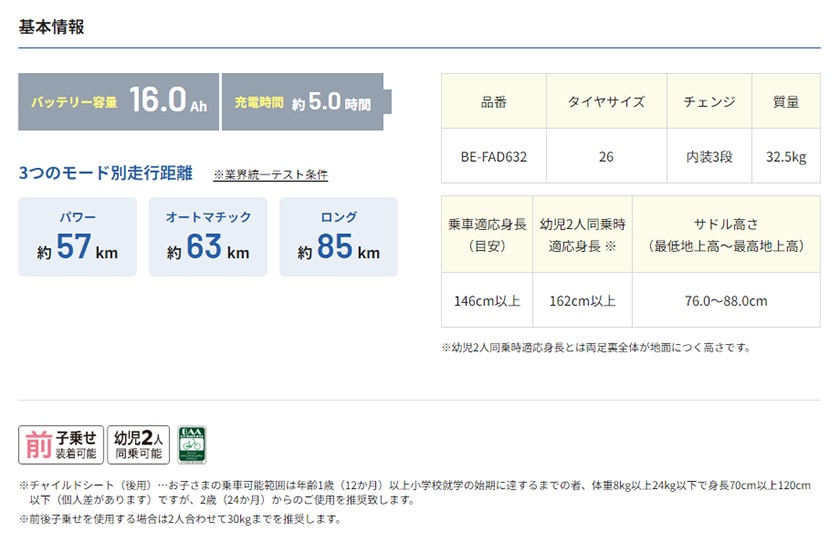Click the 基本情報 section heading
Screen dimensions: 840x543
coord(51,27)
